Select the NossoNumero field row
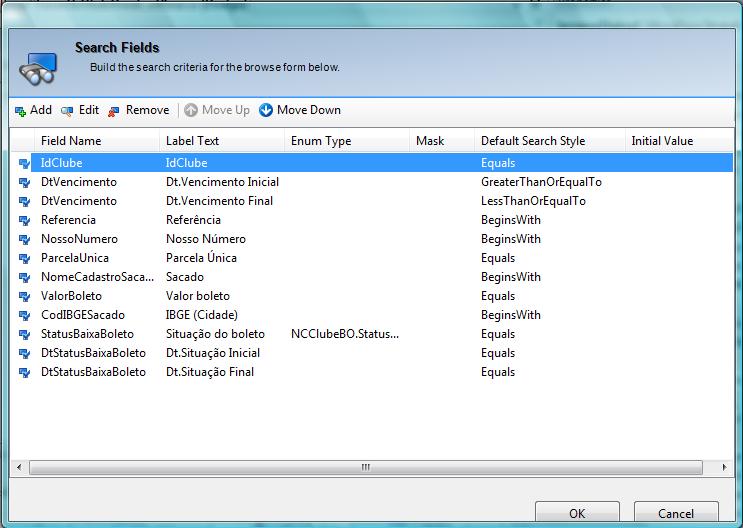 [79, 239]
